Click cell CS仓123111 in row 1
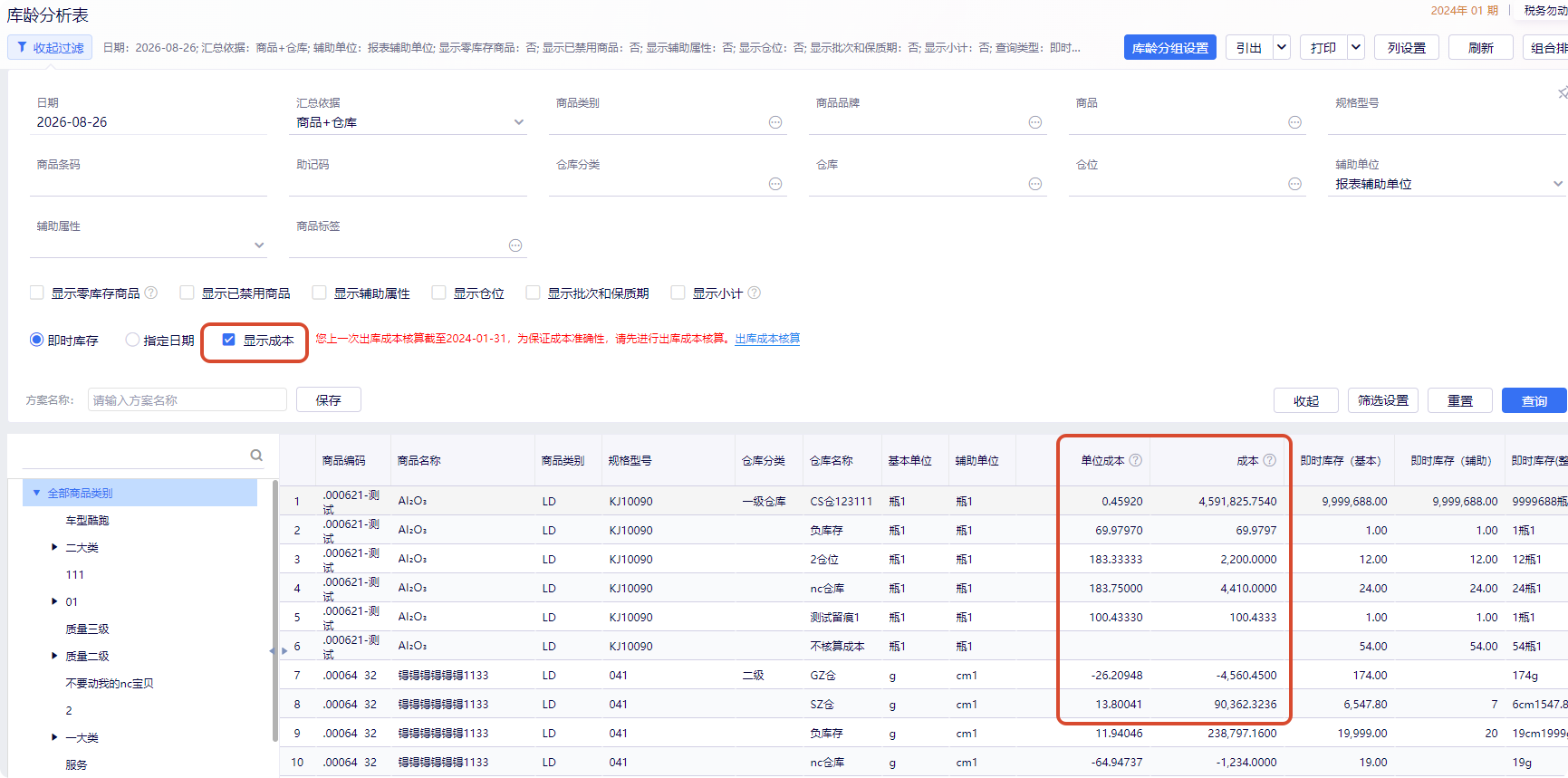This screenshot has height=778, width=1568. point(842,501)
